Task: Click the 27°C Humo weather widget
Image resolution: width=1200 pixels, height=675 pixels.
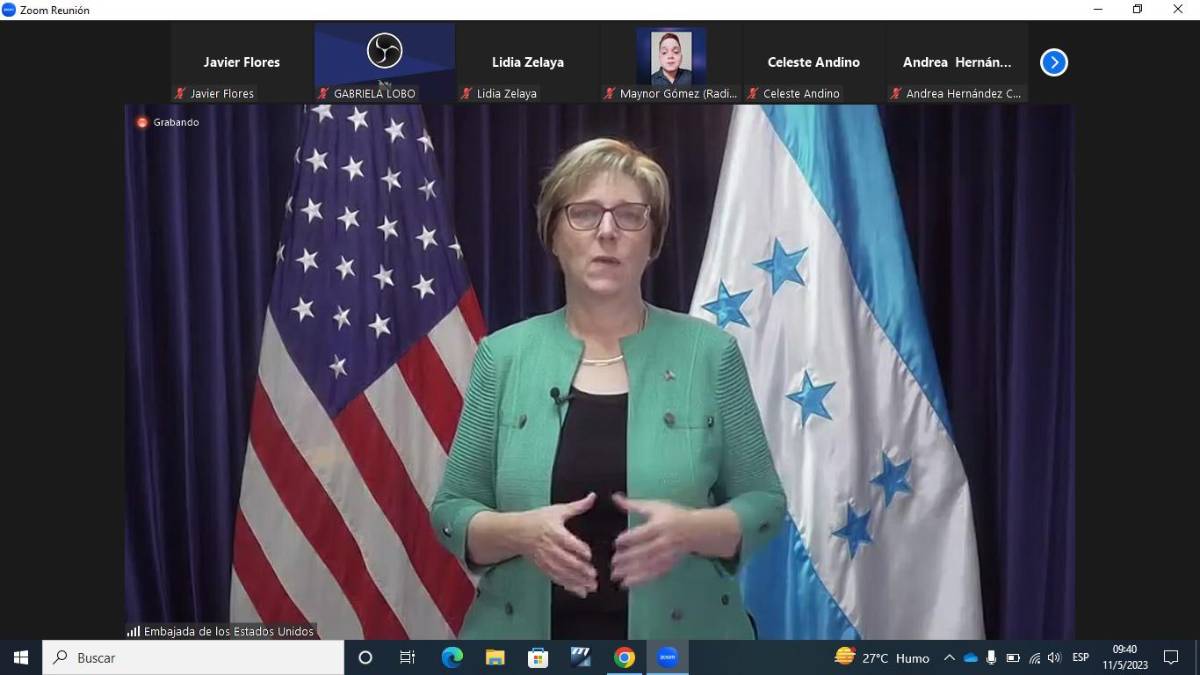Action: click(878, 657)
